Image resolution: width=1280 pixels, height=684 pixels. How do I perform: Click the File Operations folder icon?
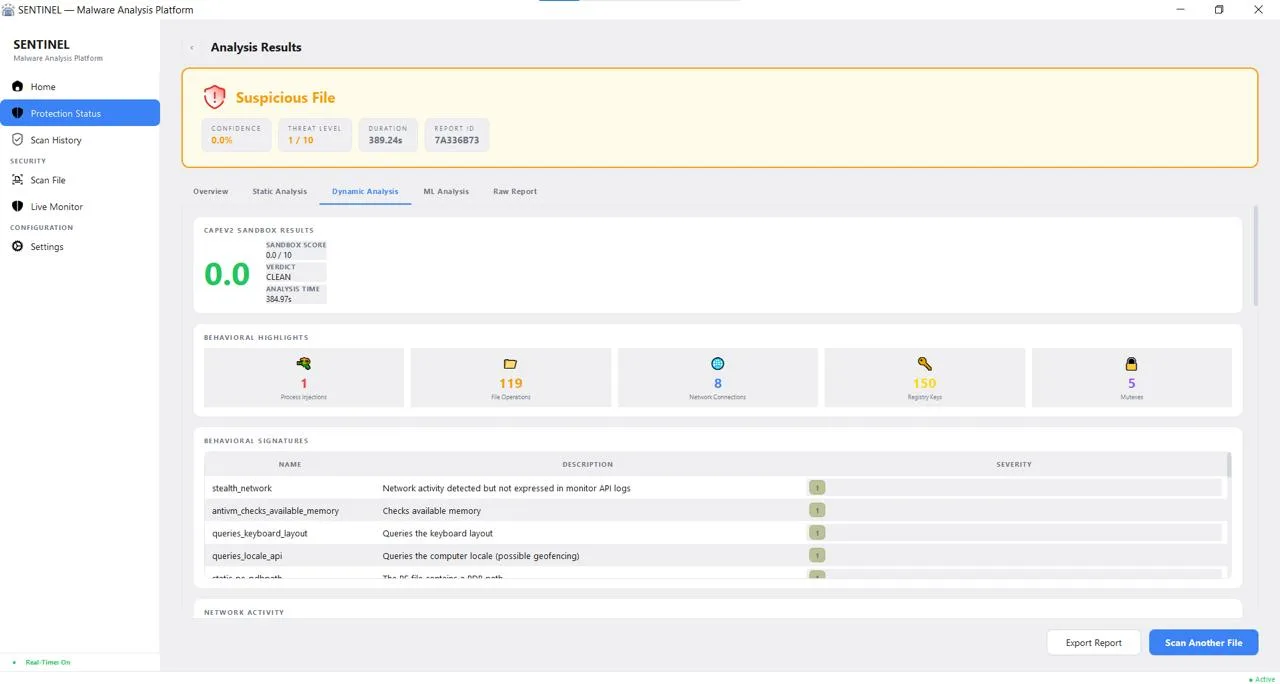tap(511, 364)
